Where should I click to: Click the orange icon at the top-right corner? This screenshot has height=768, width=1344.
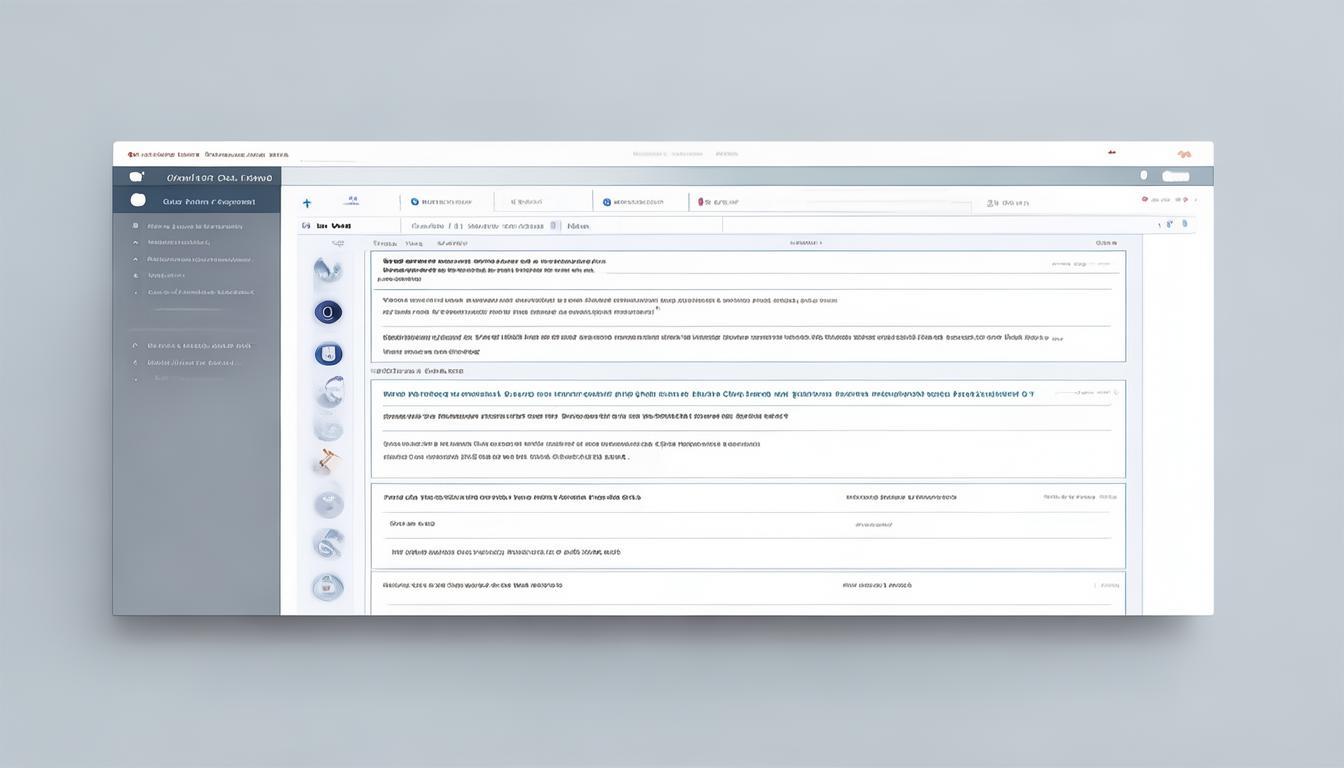[1184, 154]
